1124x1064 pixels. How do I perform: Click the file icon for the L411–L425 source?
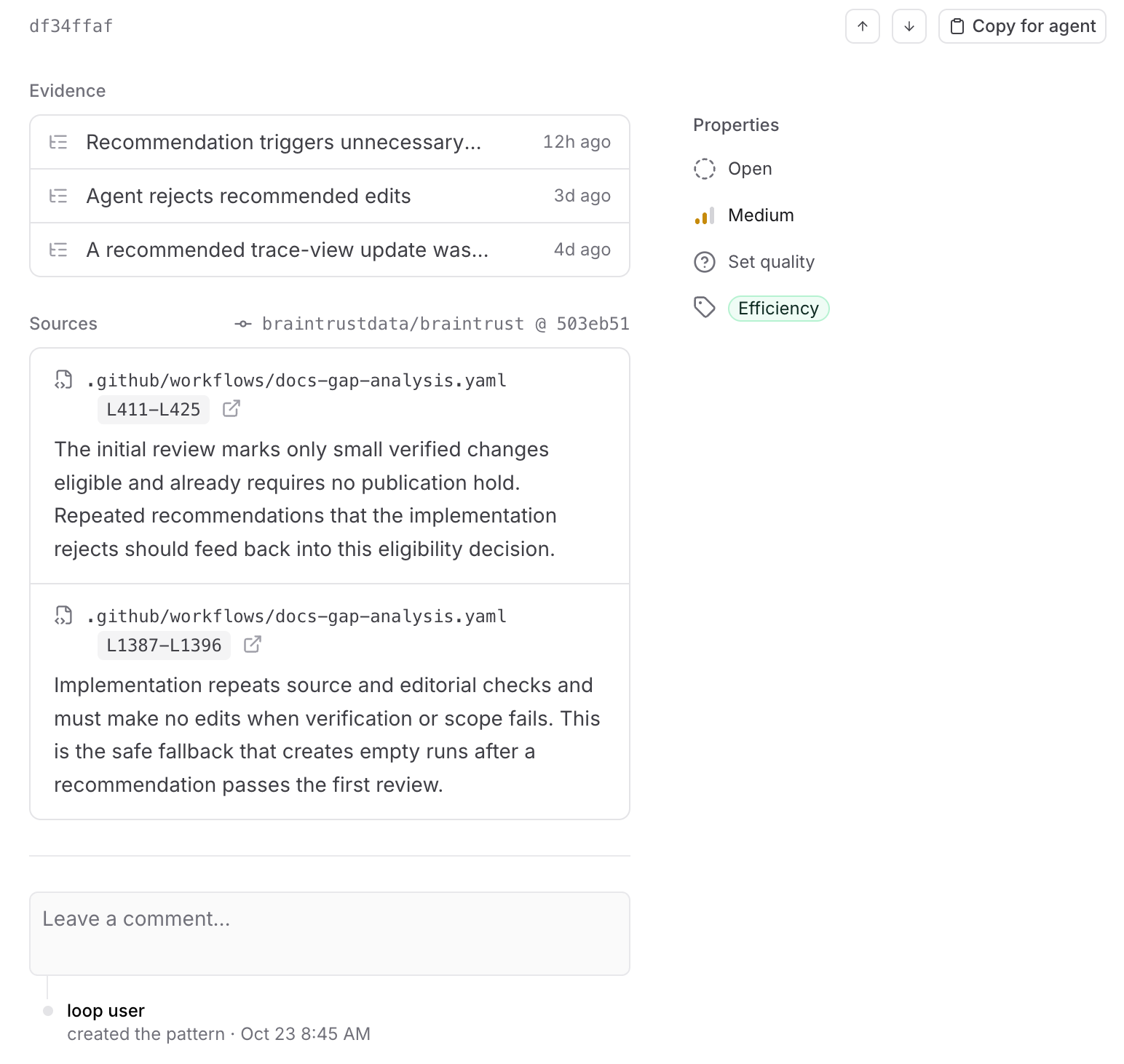click(x=64, y=380)
